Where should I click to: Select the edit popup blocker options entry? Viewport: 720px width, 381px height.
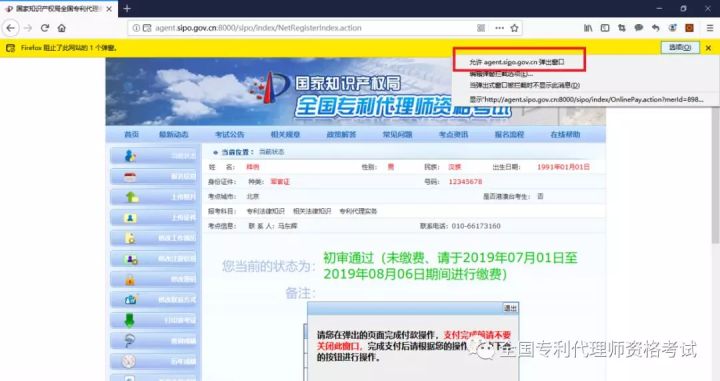[x=501, y=74]
